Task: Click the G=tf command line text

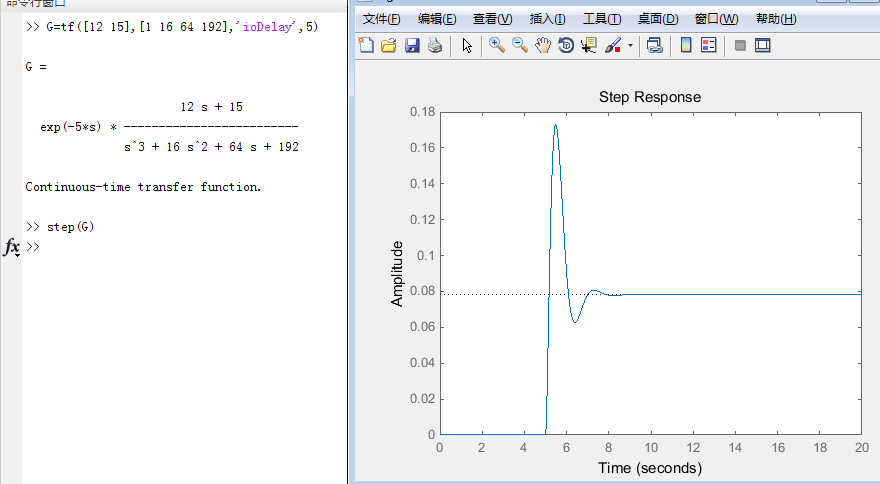Action: (x=182, y=27)
